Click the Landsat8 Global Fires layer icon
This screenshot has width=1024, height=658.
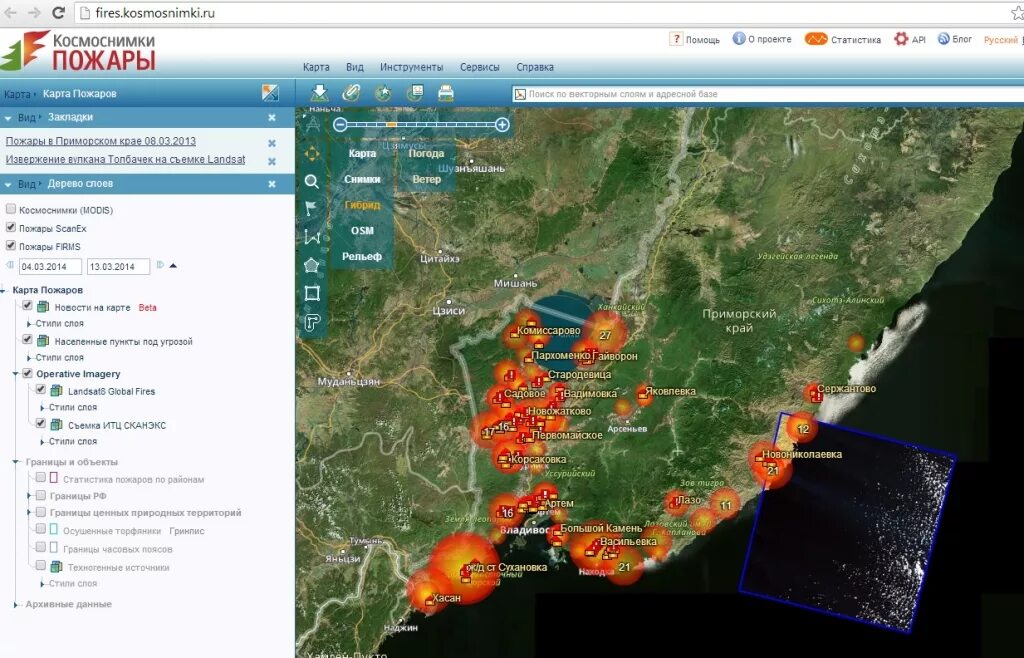[x=57, y=391]
